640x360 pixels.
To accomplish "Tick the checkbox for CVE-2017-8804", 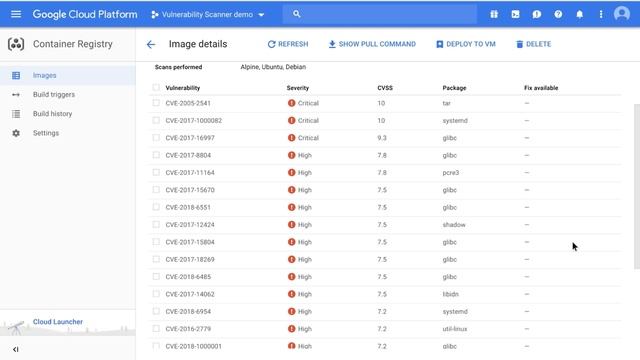I will (x=156, y=155).
